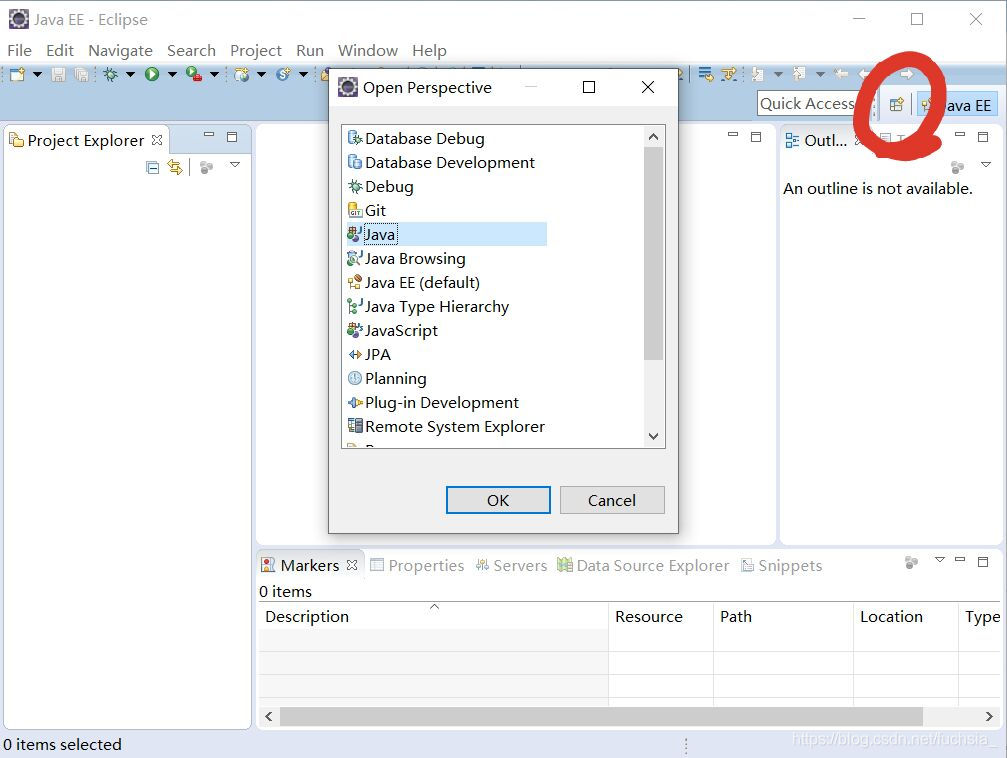The image size is (1007, 758).
Task: Maximize the Markers view panel
Action: pos(983,562)
